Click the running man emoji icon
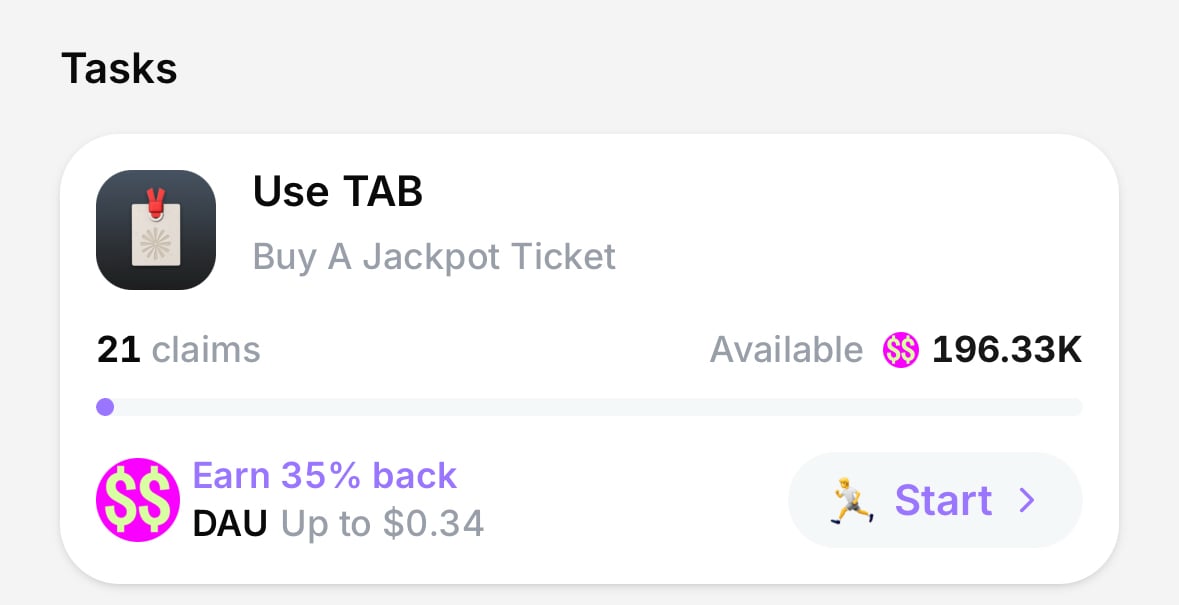The width and height of the screenshot is (1179, 605). click(851, 500)
